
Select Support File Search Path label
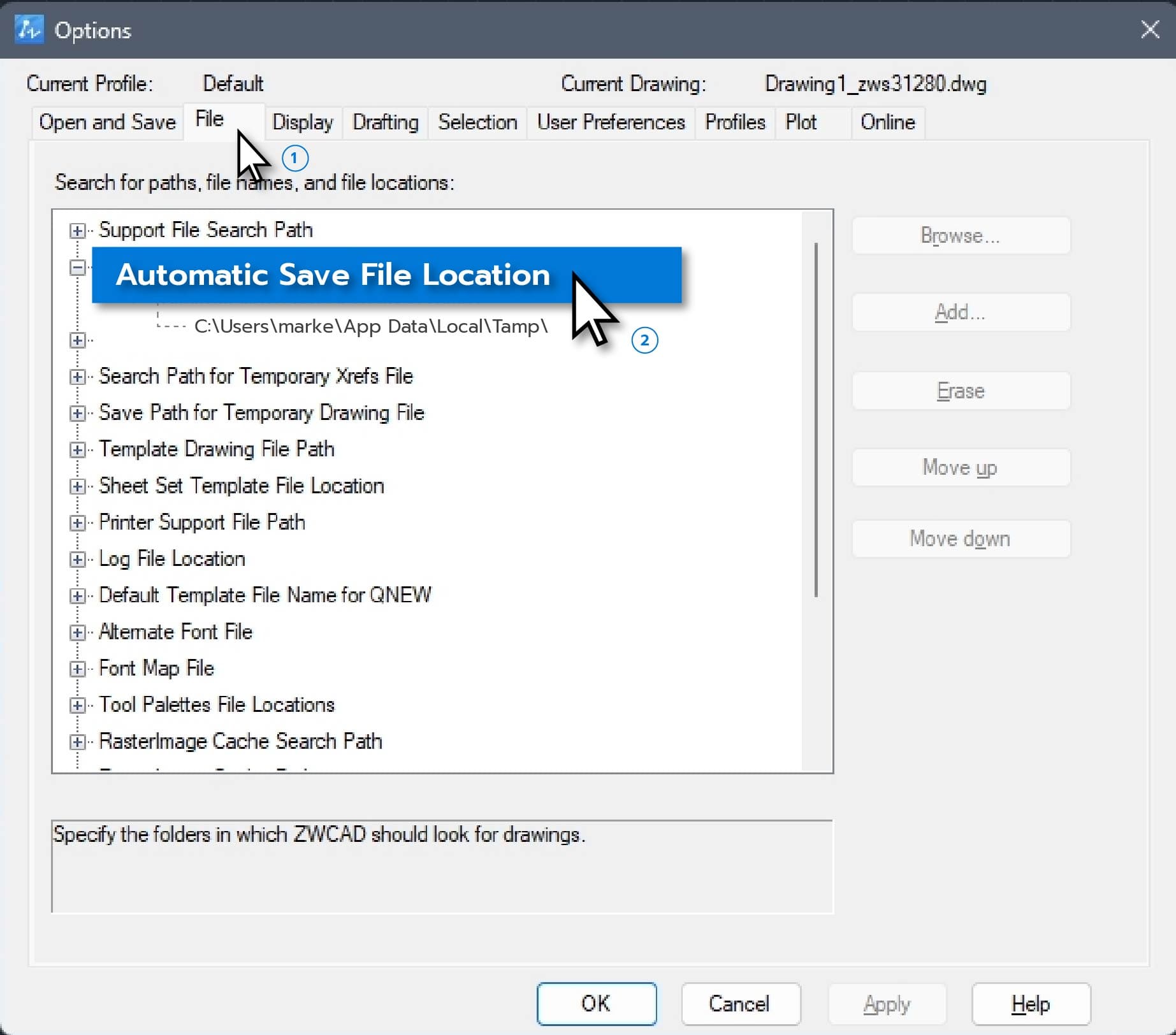[206, 229]
